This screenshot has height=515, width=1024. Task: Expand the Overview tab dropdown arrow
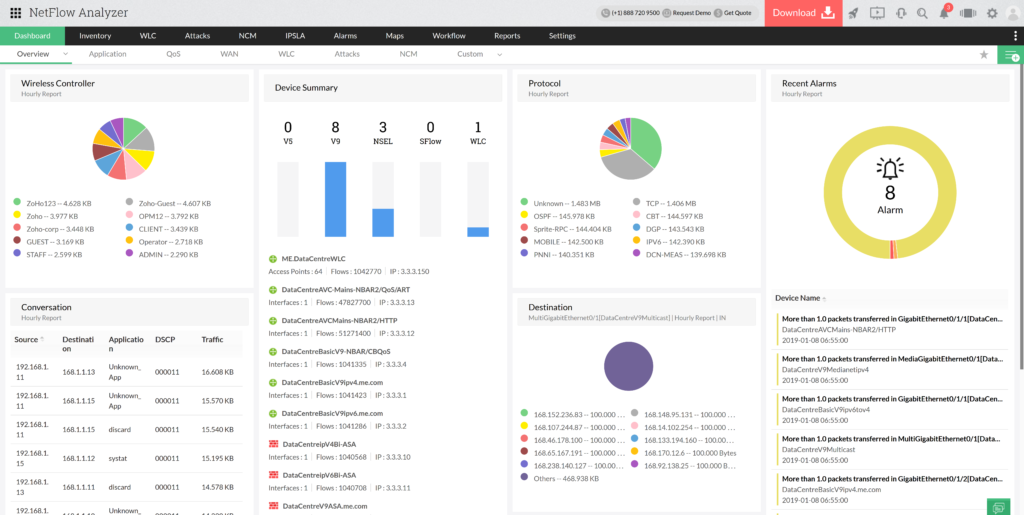pos(66,54)
